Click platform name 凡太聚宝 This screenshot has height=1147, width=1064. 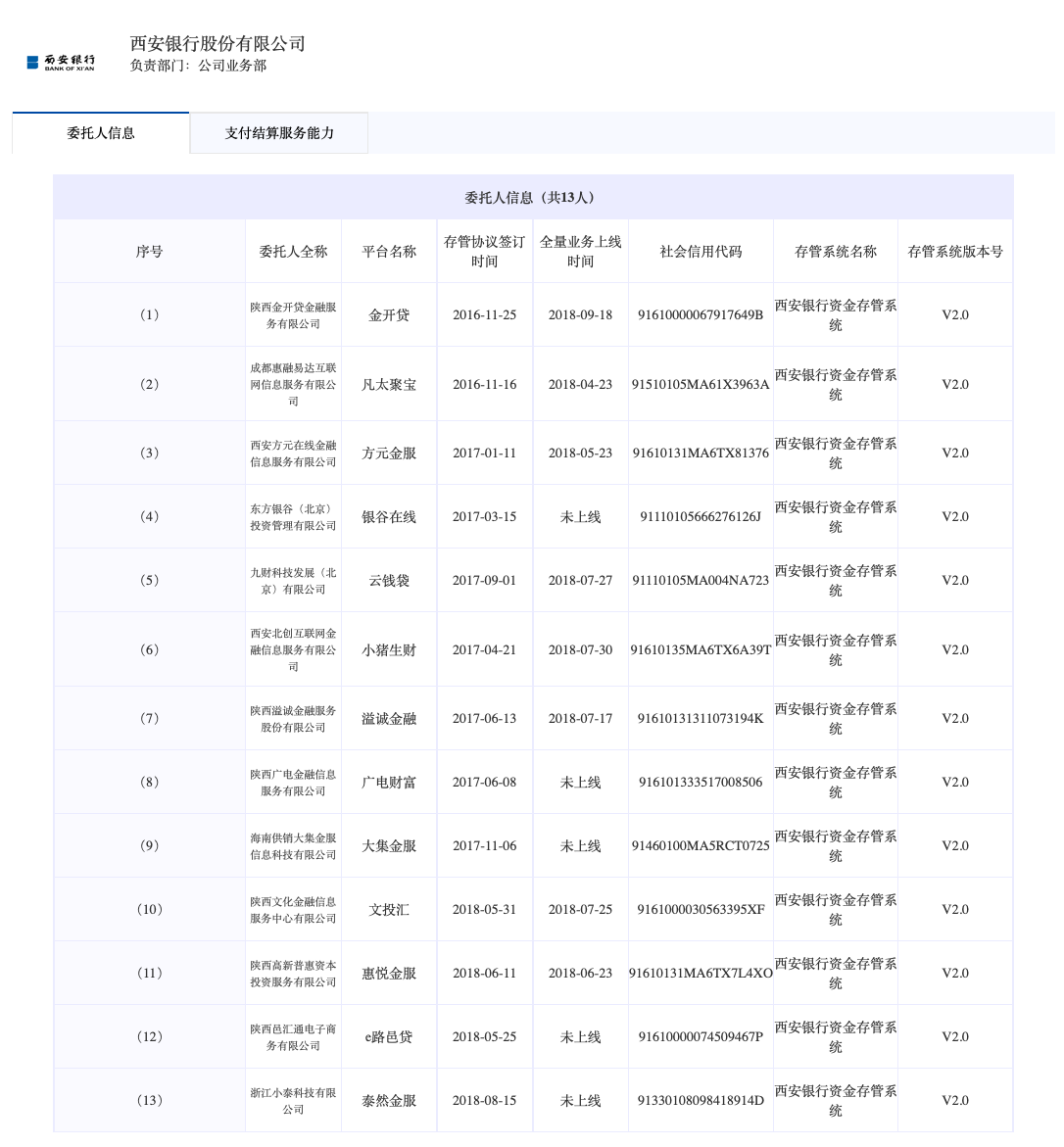389,384
